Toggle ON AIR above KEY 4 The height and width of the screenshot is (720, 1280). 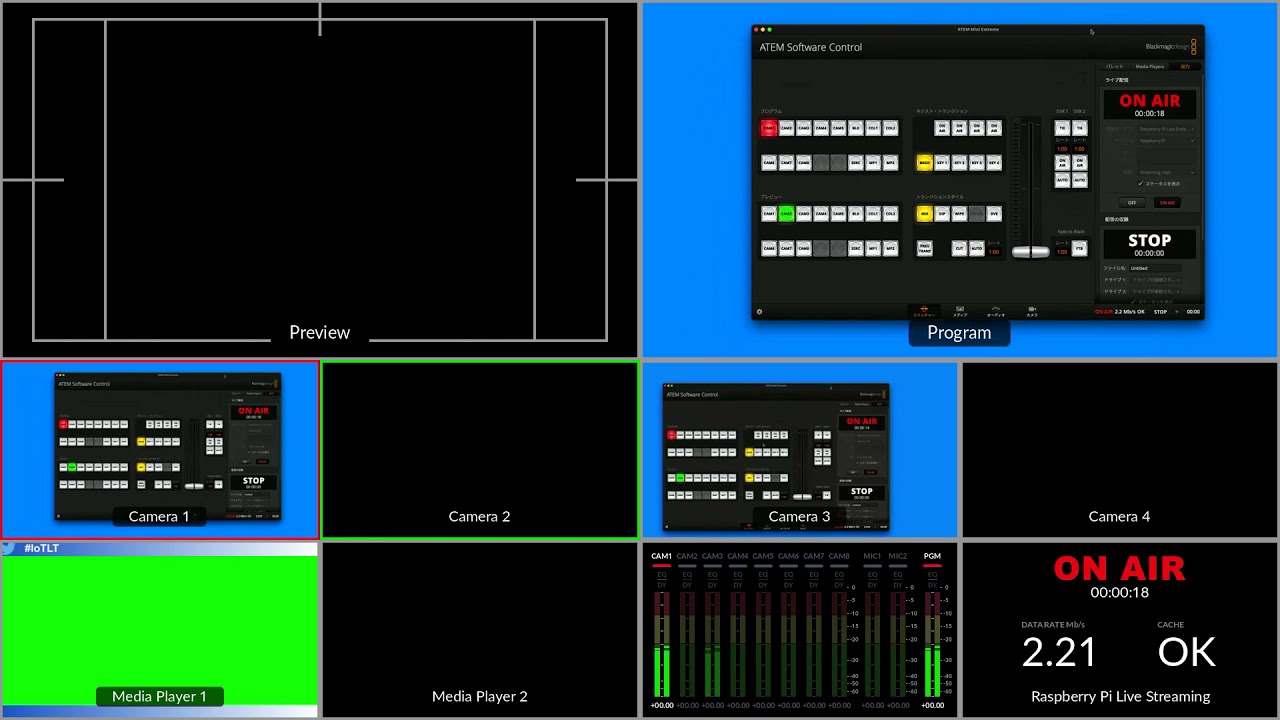pos(994,128)
